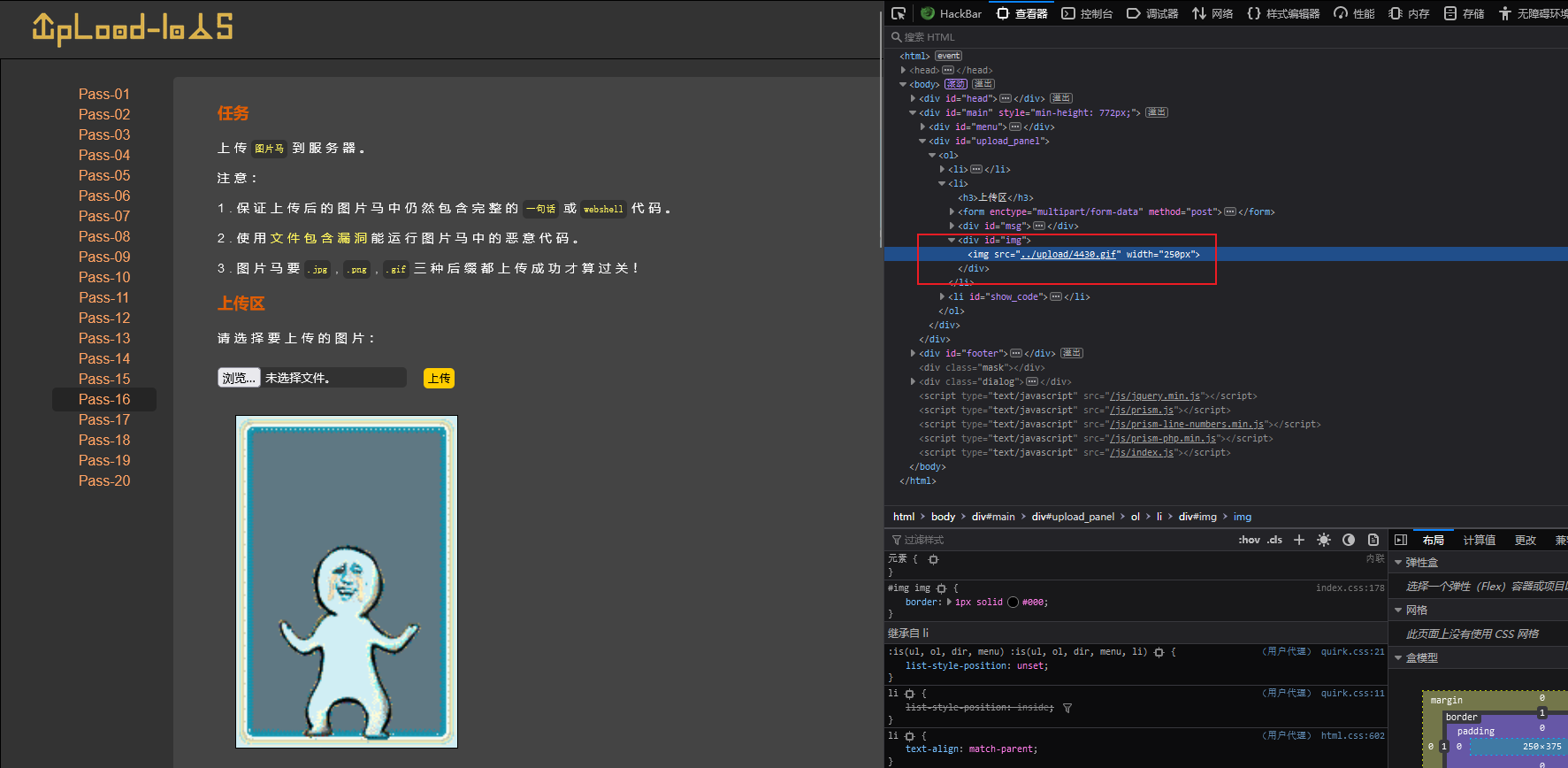Select the 查看器 inspector tab
The height and width of the screenshot is (768, 1568).
pyautogui.click(x=1022, y=13)
